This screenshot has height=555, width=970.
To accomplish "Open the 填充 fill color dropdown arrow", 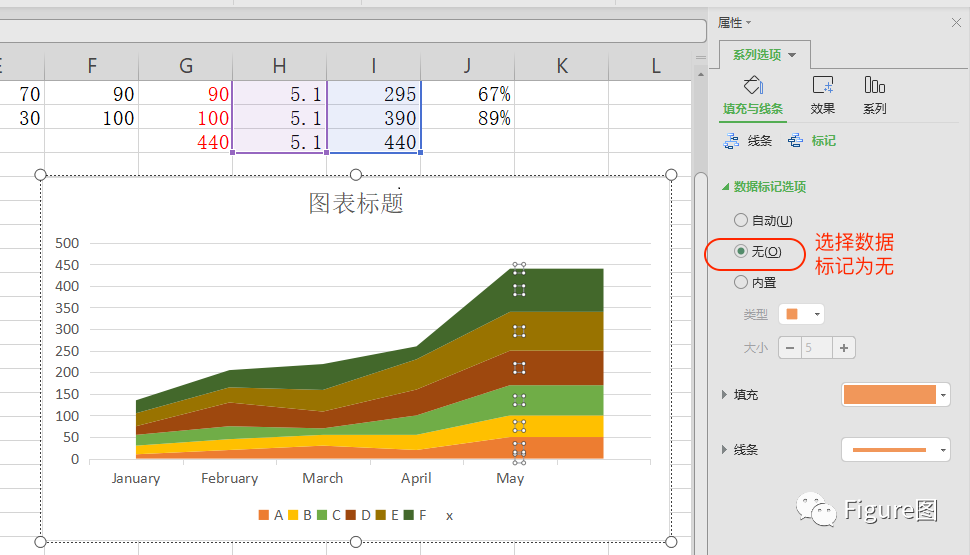I will coord(943,395).
